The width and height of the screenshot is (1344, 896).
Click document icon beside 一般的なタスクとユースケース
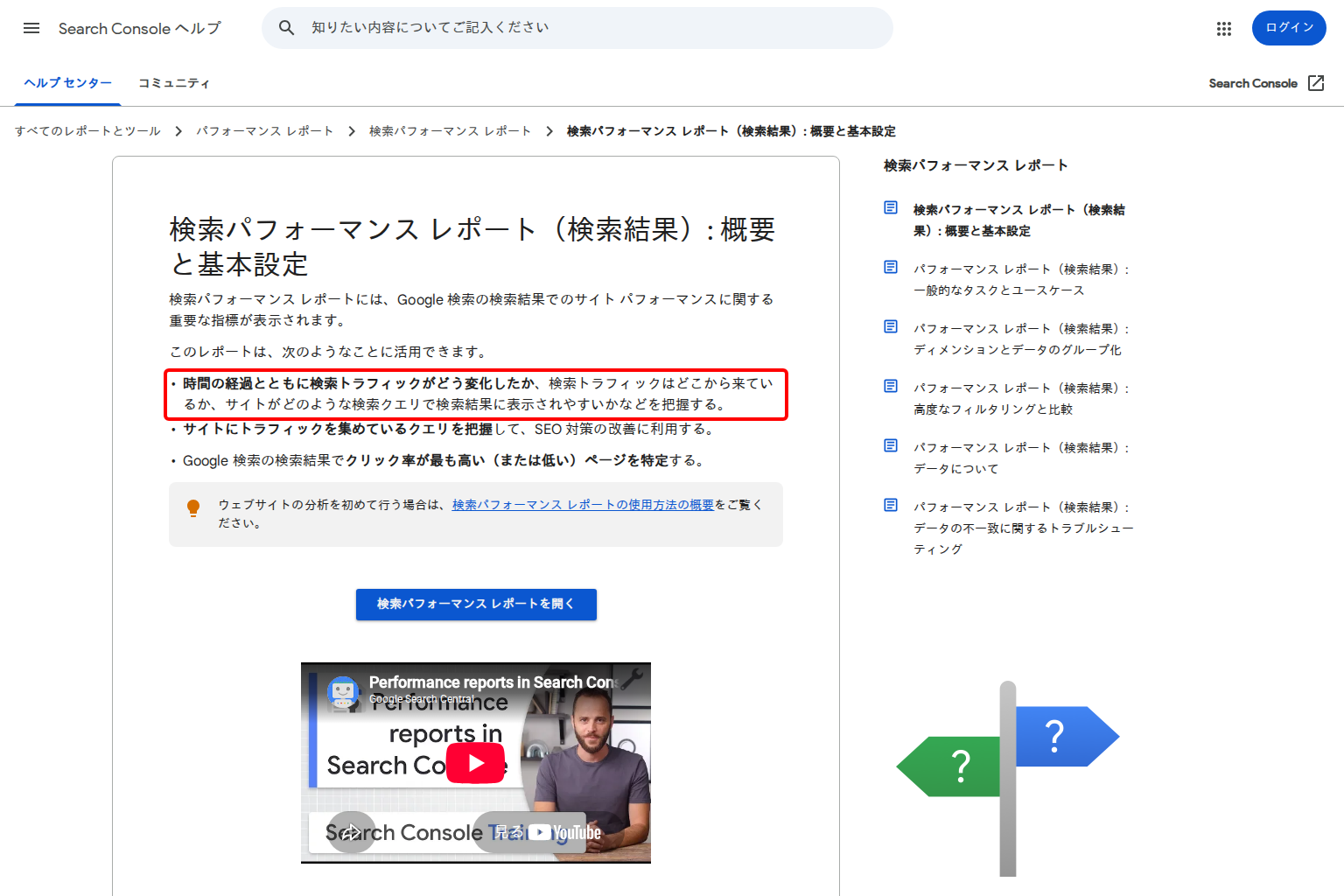(891, 267)
